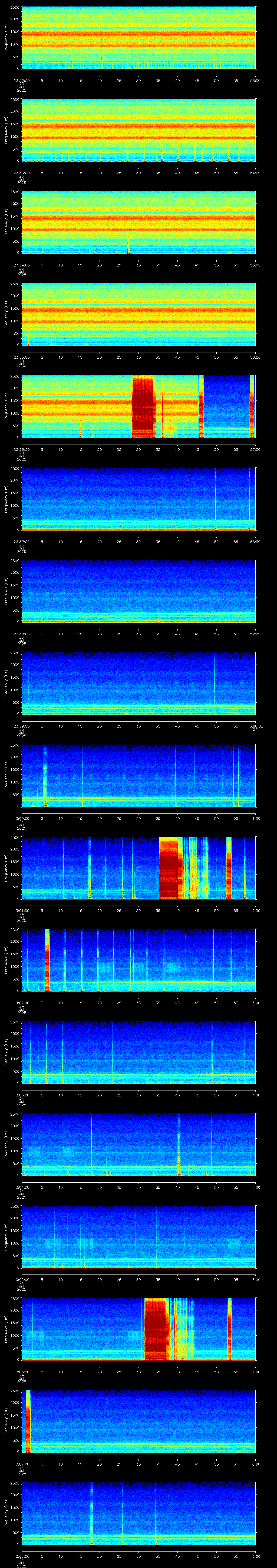Open the spectrogram panel starting at 23:52:00
Viewport: 277px width, 1568px height.
click(x=138, y=38)
